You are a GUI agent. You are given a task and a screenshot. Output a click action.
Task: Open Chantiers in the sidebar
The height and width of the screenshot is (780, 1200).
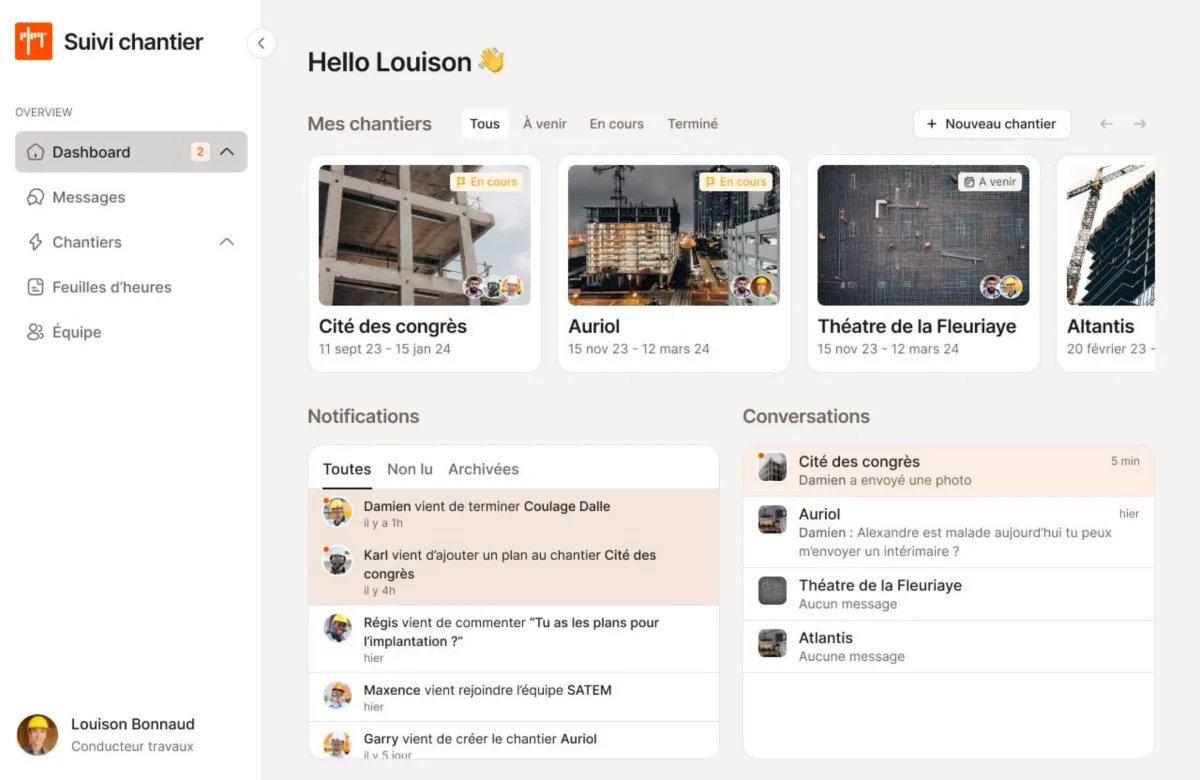click(x=131, y=242)
